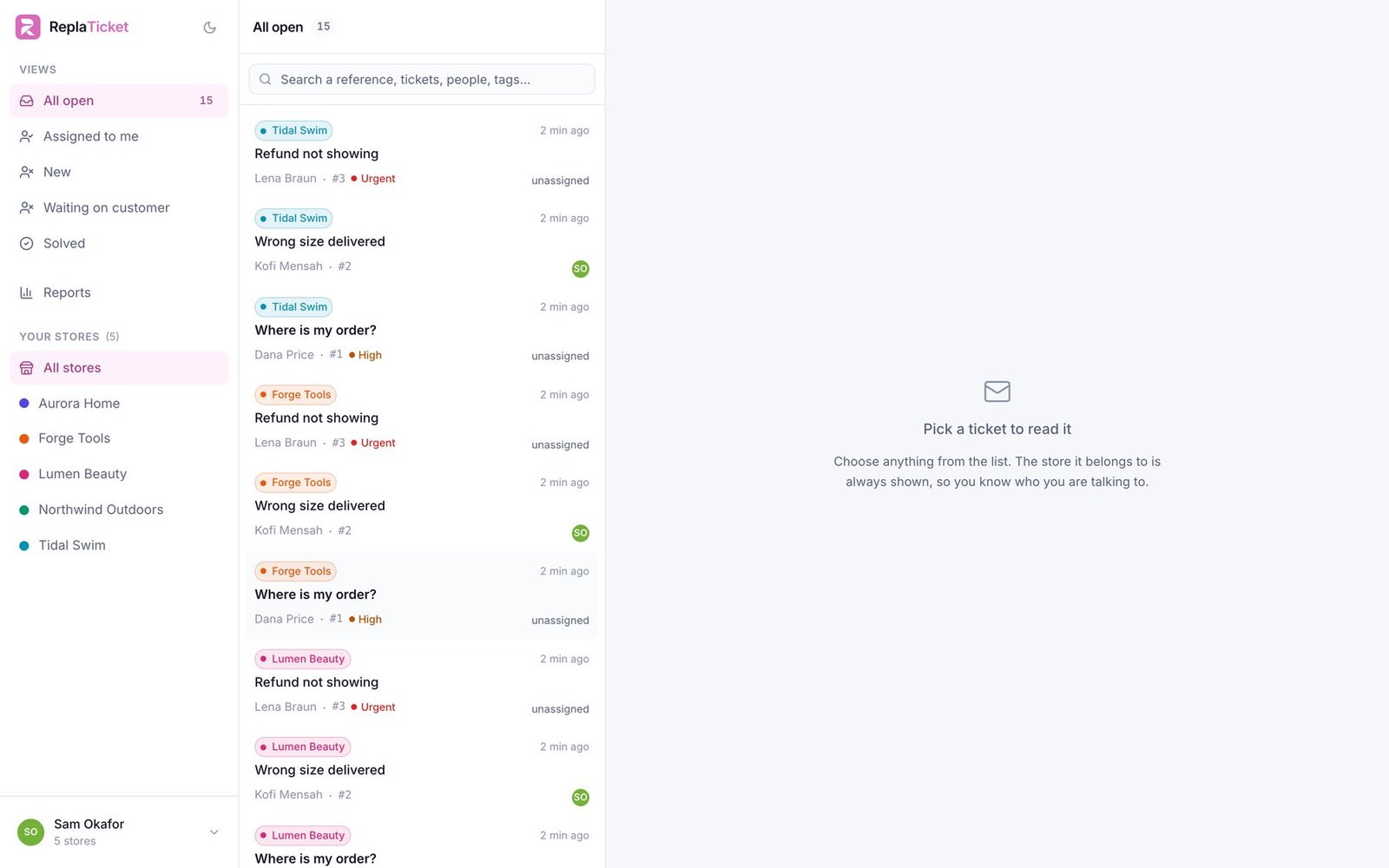Screen dimensions: 1389x868
Task: Open Forge Tools Wrong size delivered ticket
Action: (422, 507)
